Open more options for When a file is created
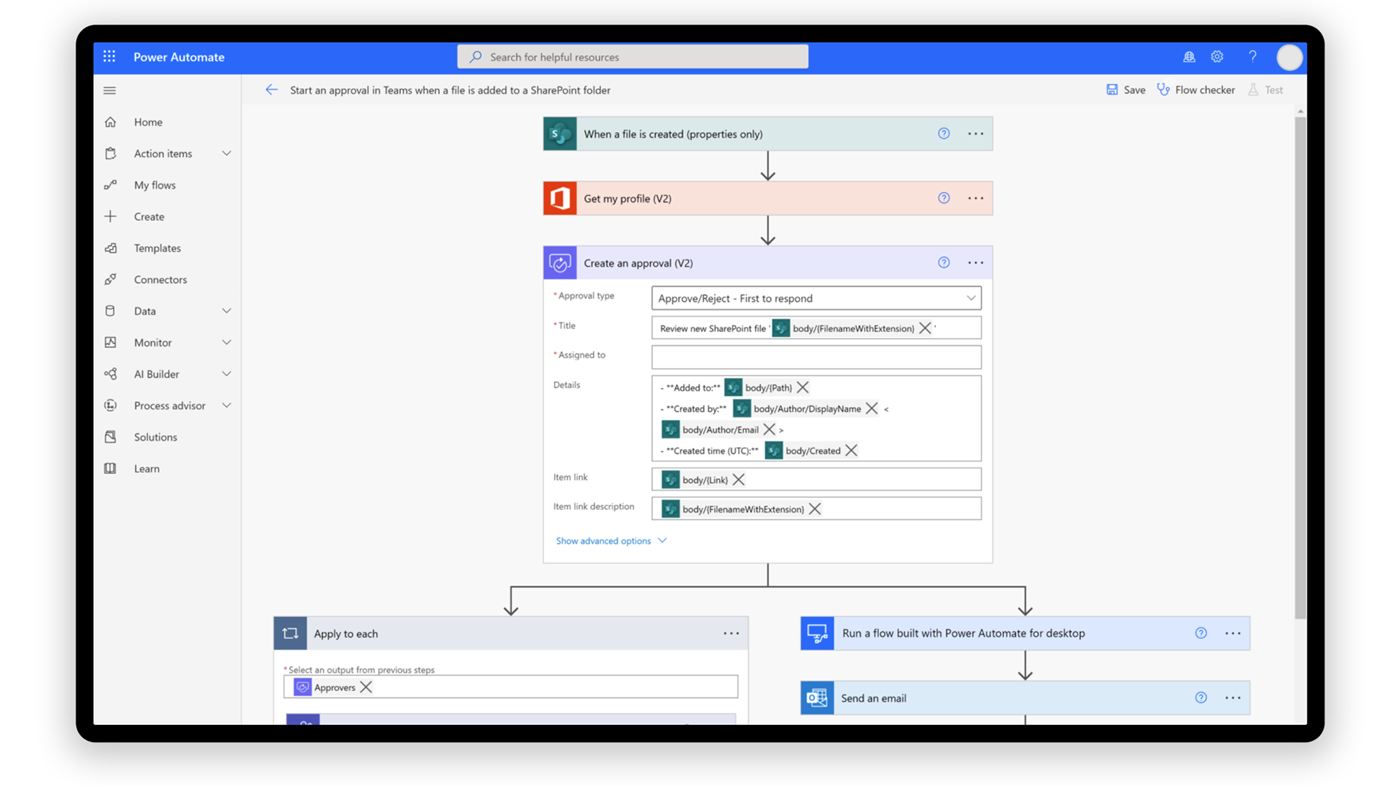Image resolution: width=1400 pixels, height=787 pixels. pos(976,134)
